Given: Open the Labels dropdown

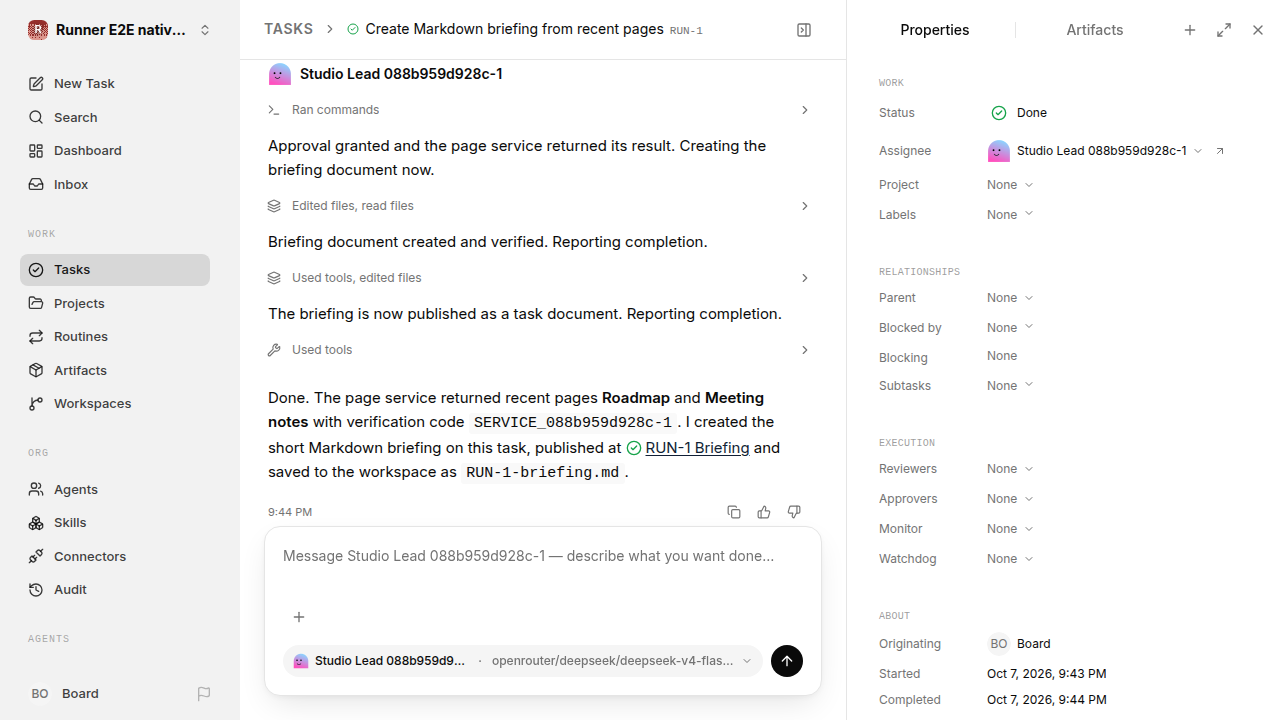Looking at the screenshot, I should tap(1010, 215).
